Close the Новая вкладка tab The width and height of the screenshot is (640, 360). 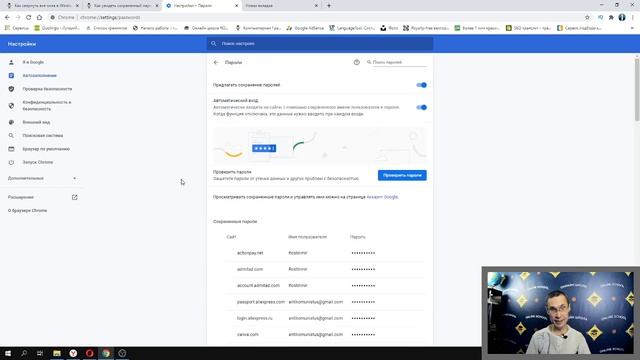pyautogui.click(x=316, y=6)
